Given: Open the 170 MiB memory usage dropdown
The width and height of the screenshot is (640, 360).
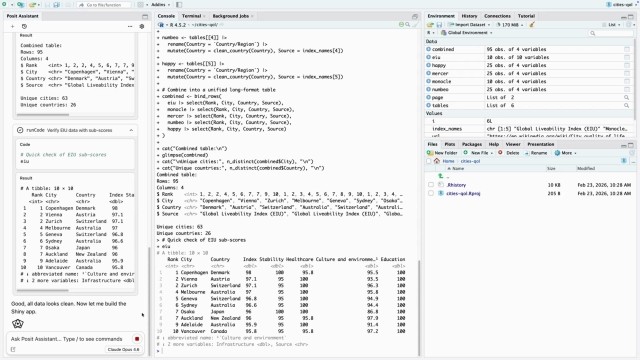Looking at the screenshot, I should point(509,25).
